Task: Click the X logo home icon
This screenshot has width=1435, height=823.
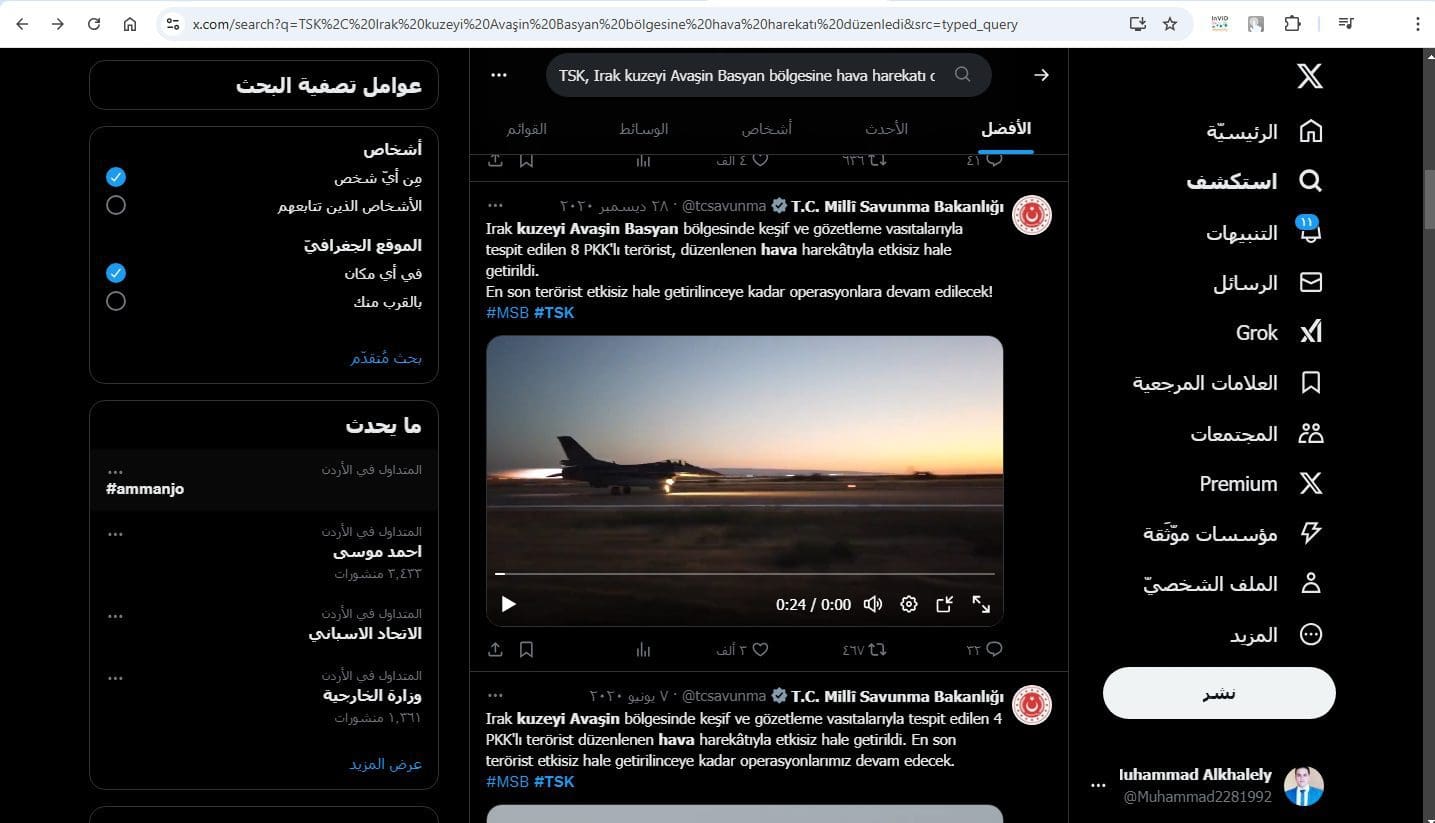Action: (1310, 76)
